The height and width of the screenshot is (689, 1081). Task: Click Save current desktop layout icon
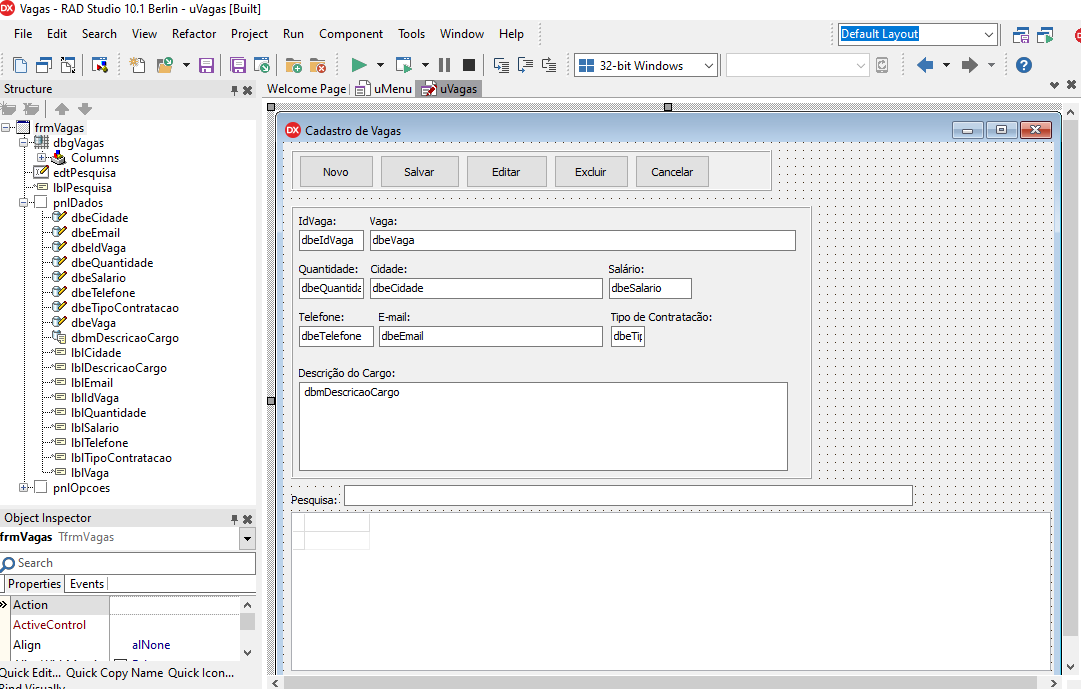[1021, 35]
